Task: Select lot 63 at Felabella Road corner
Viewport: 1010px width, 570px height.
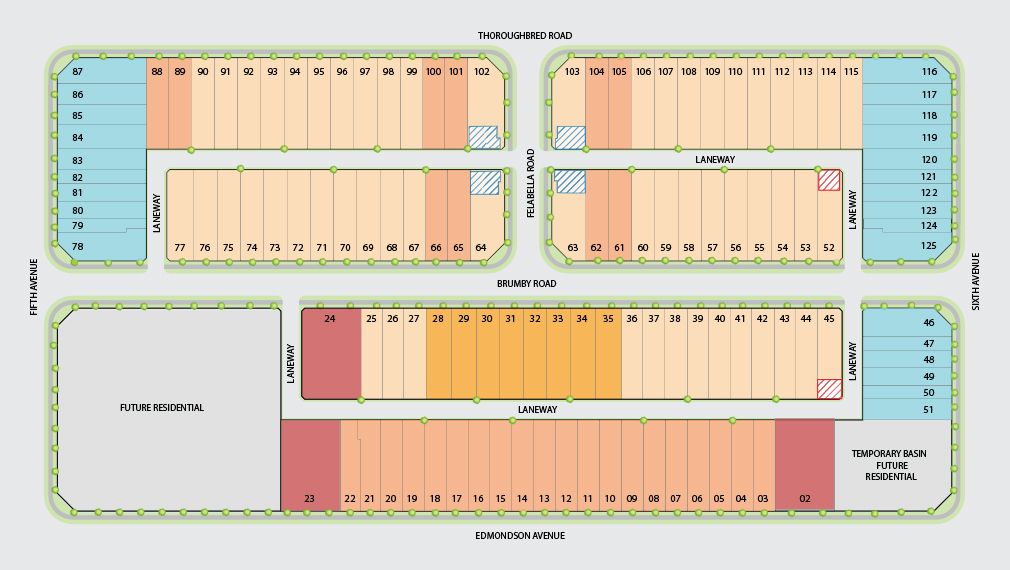Action: [569, 215]
